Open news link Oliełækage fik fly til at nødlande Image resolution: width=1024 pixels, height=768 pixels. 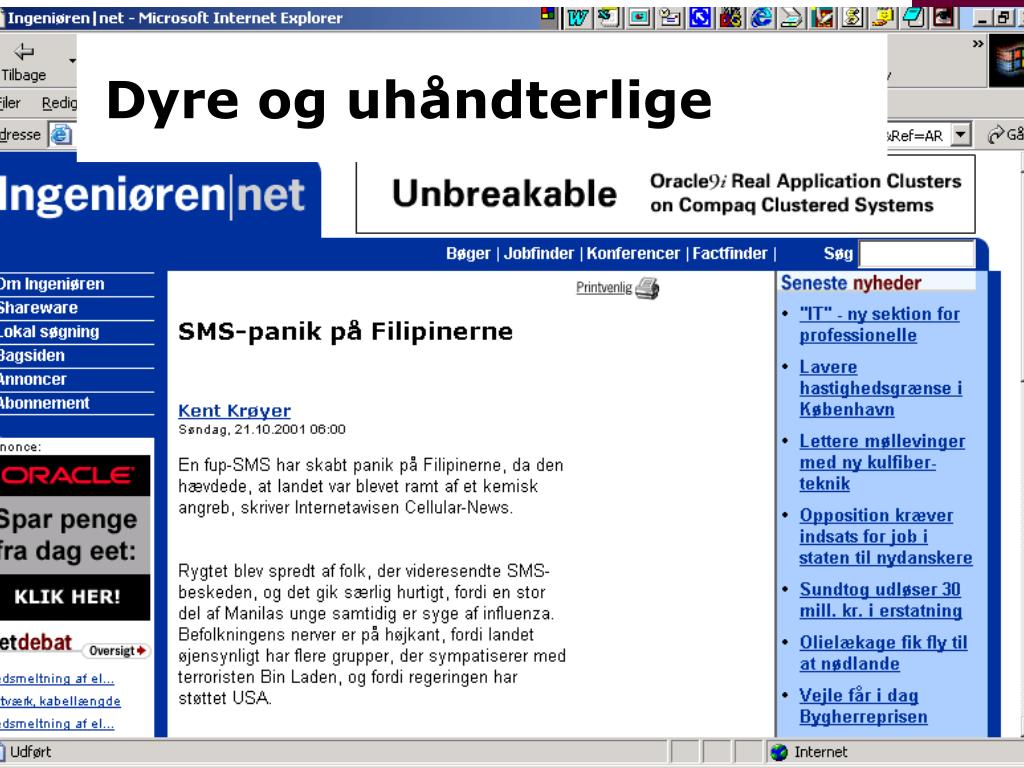pyautogui.click(x=883, y=653)
